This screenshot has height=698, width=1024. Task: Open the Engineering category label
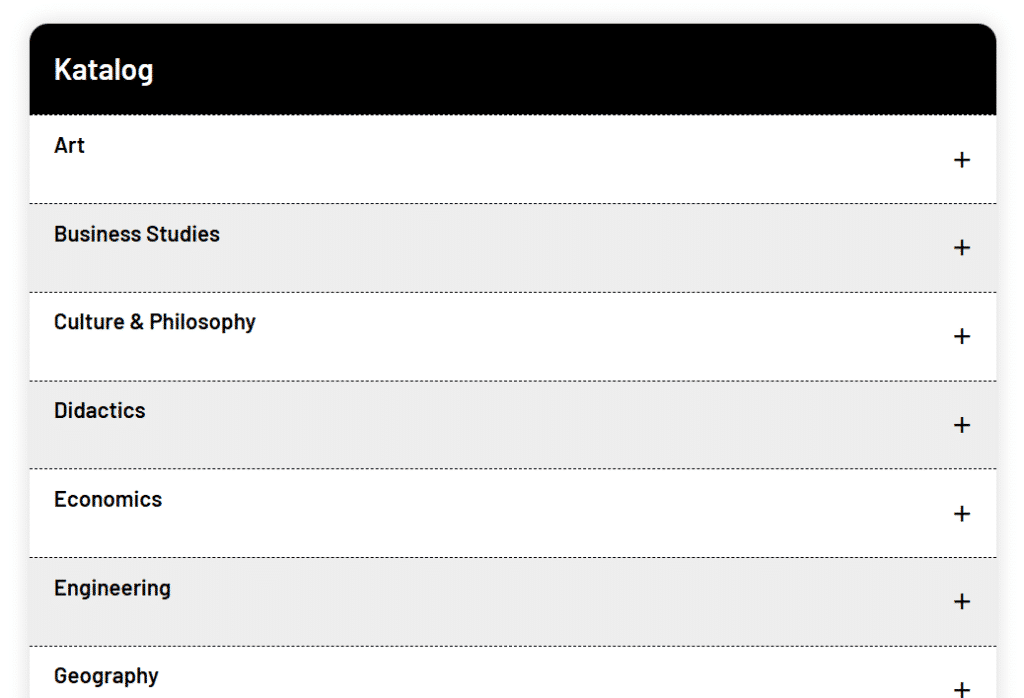(x=112, y=588)
